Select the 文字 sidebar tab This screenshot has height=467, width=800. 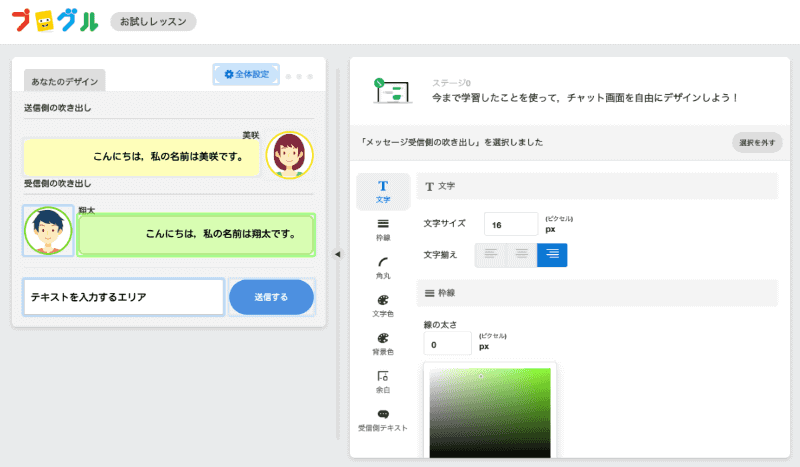point(383,191)
